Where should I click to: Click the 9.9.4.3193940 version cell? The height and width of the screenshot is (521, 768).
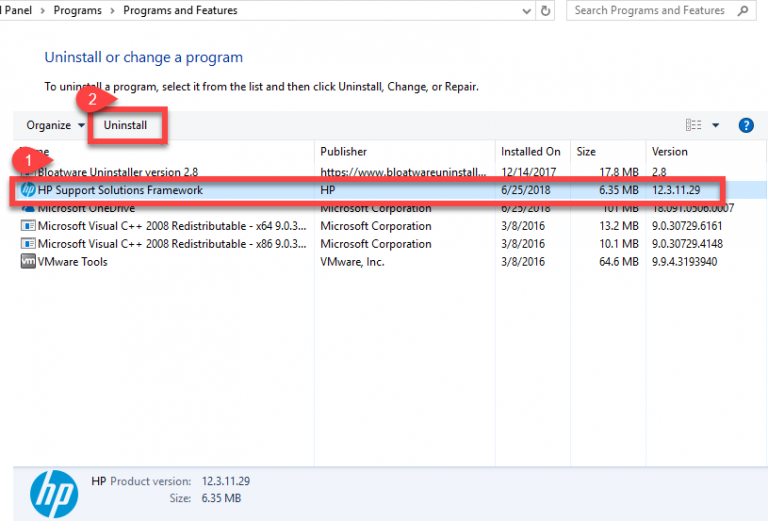[x=684, y=262]
